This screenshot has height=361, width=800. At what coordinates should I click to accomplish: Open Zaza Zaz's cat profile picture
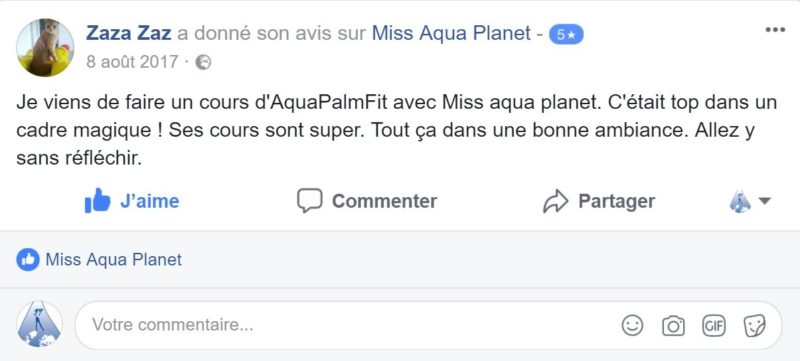click(45, 47)
